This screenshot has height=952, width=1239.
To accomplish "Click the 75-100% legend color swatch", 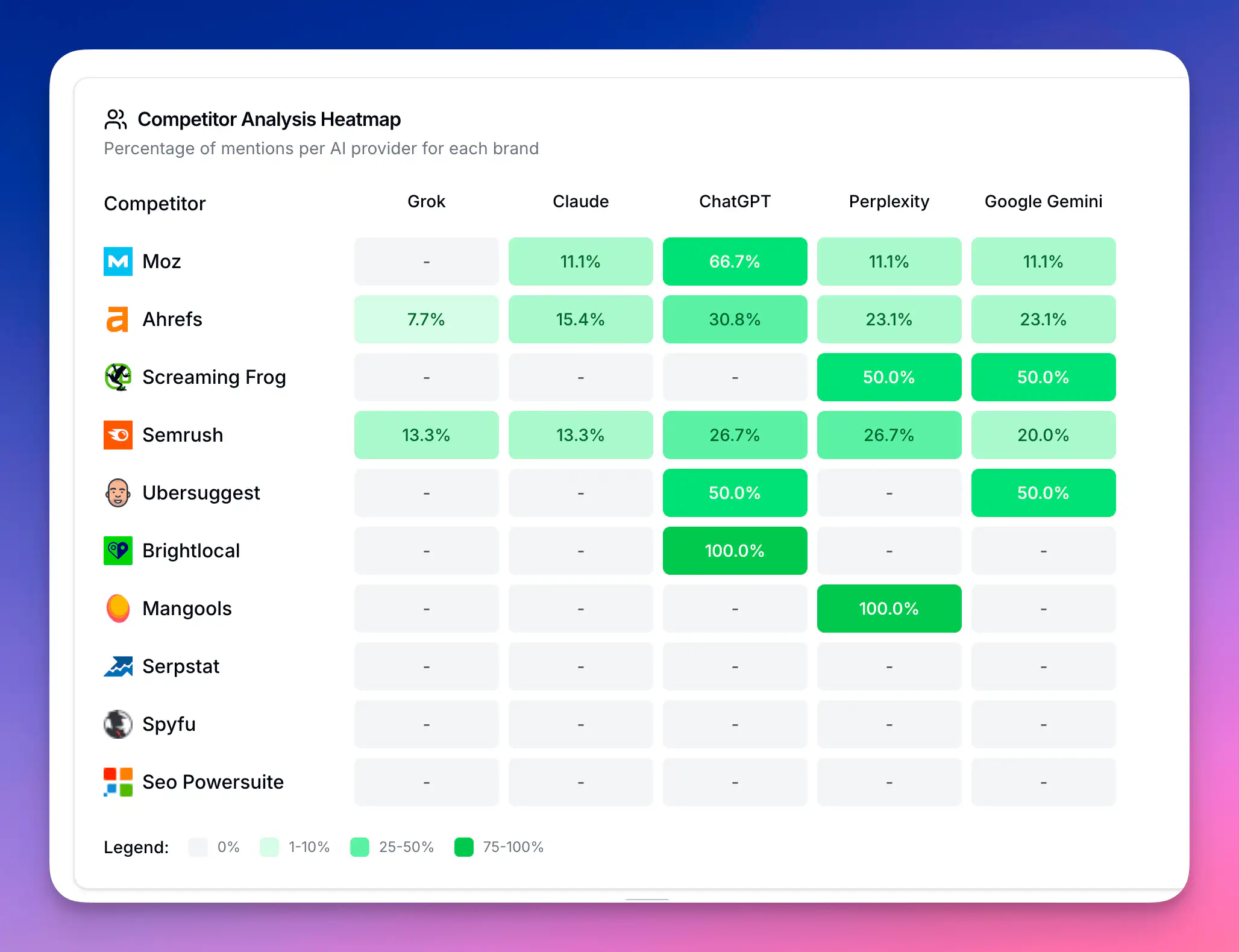I will click(464, 847).
